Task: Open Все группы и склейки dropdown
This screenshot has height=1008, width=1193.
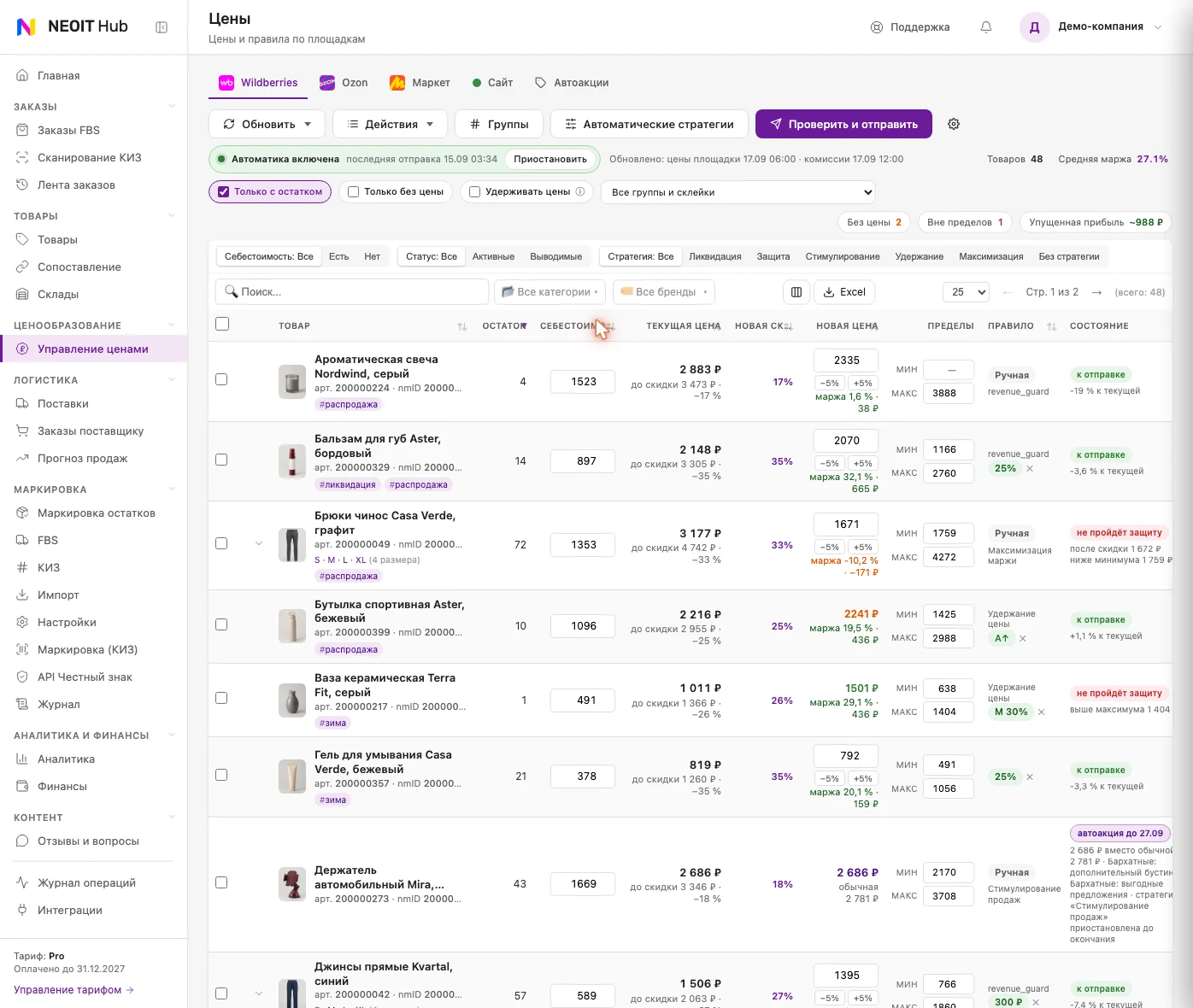Action: [x=738, y=192]
